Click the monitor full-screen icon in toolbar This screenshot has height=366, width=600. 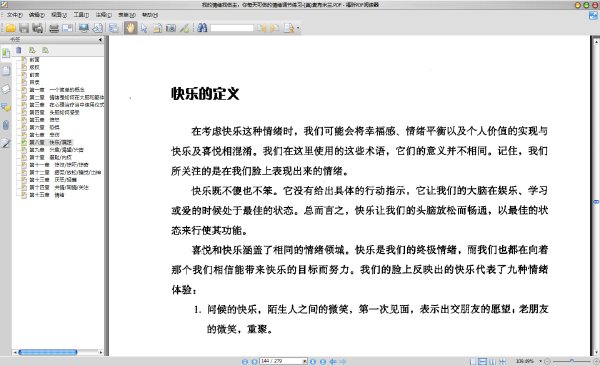click(84, 28)
